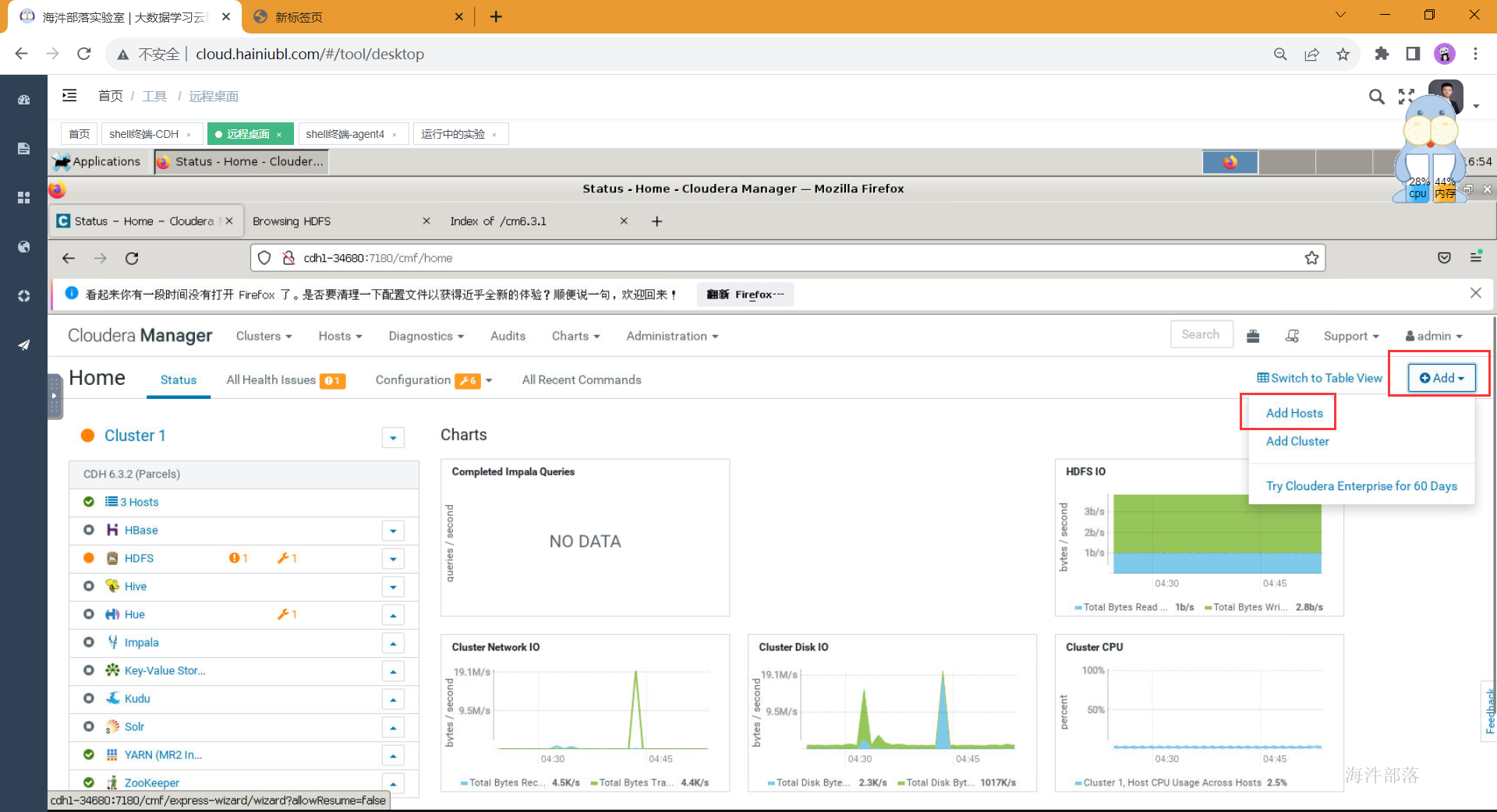Click the Hue service icon
This screenshot has height=812, width=1497.
112,614
